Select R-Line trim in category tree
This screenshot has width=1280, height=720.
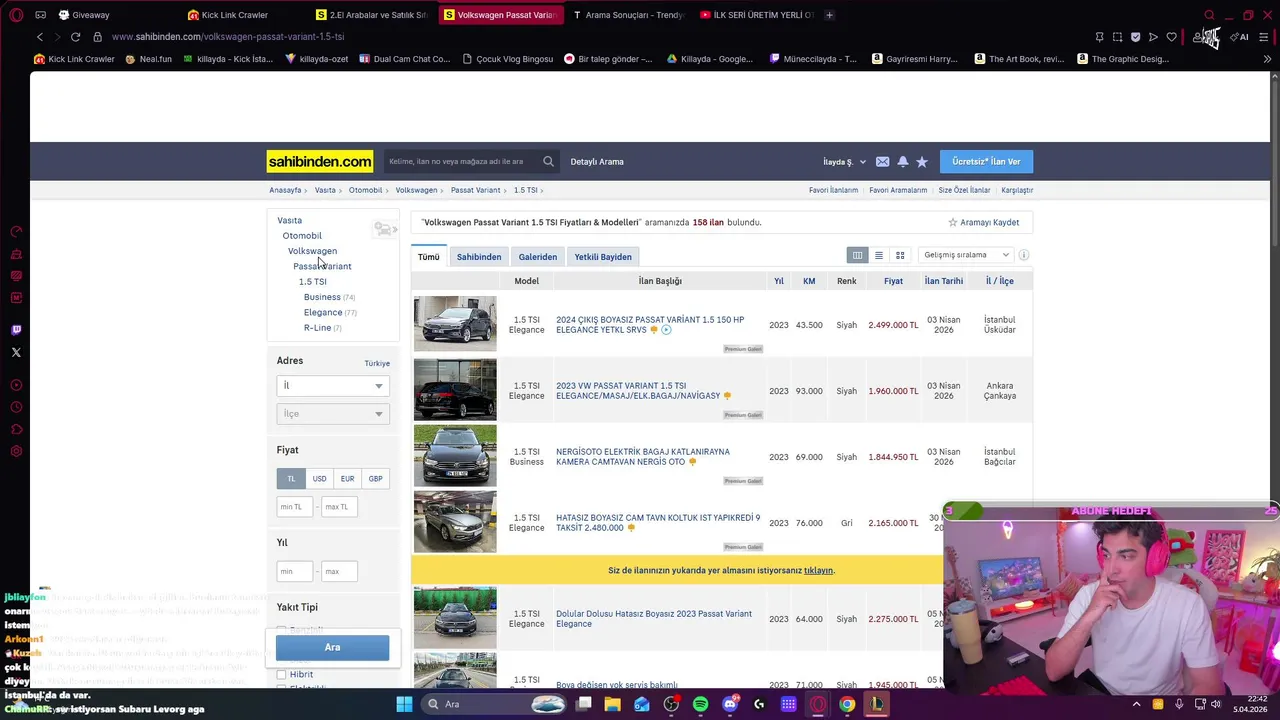coord(317,328)
